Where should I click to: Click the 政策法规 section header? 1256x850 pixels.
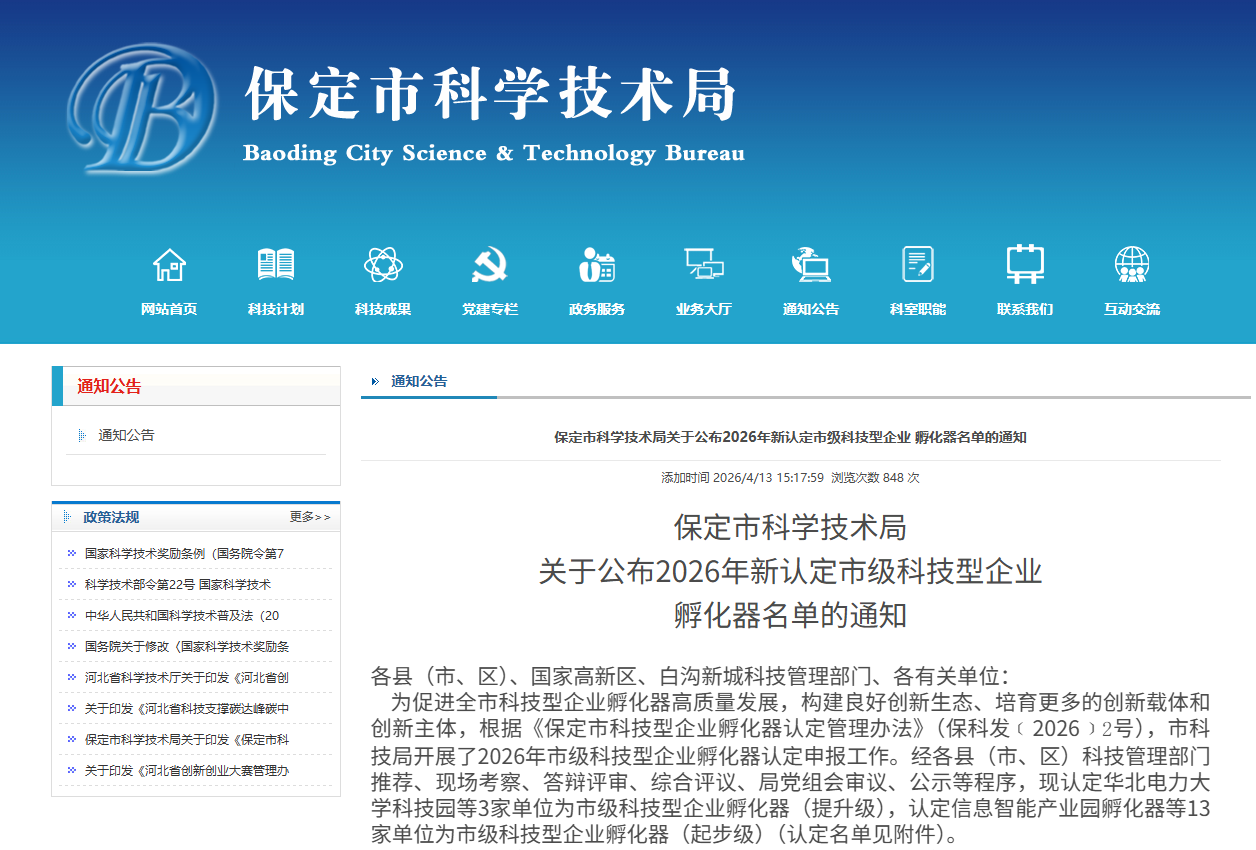click(x=111, y=517)
